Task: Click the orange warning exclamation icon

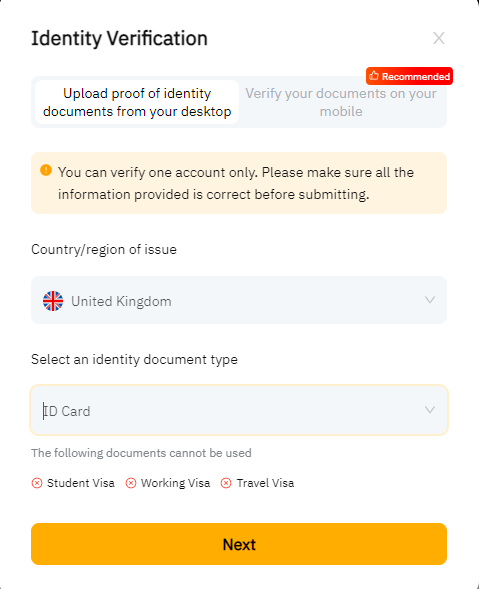Action: coord(46,170)
